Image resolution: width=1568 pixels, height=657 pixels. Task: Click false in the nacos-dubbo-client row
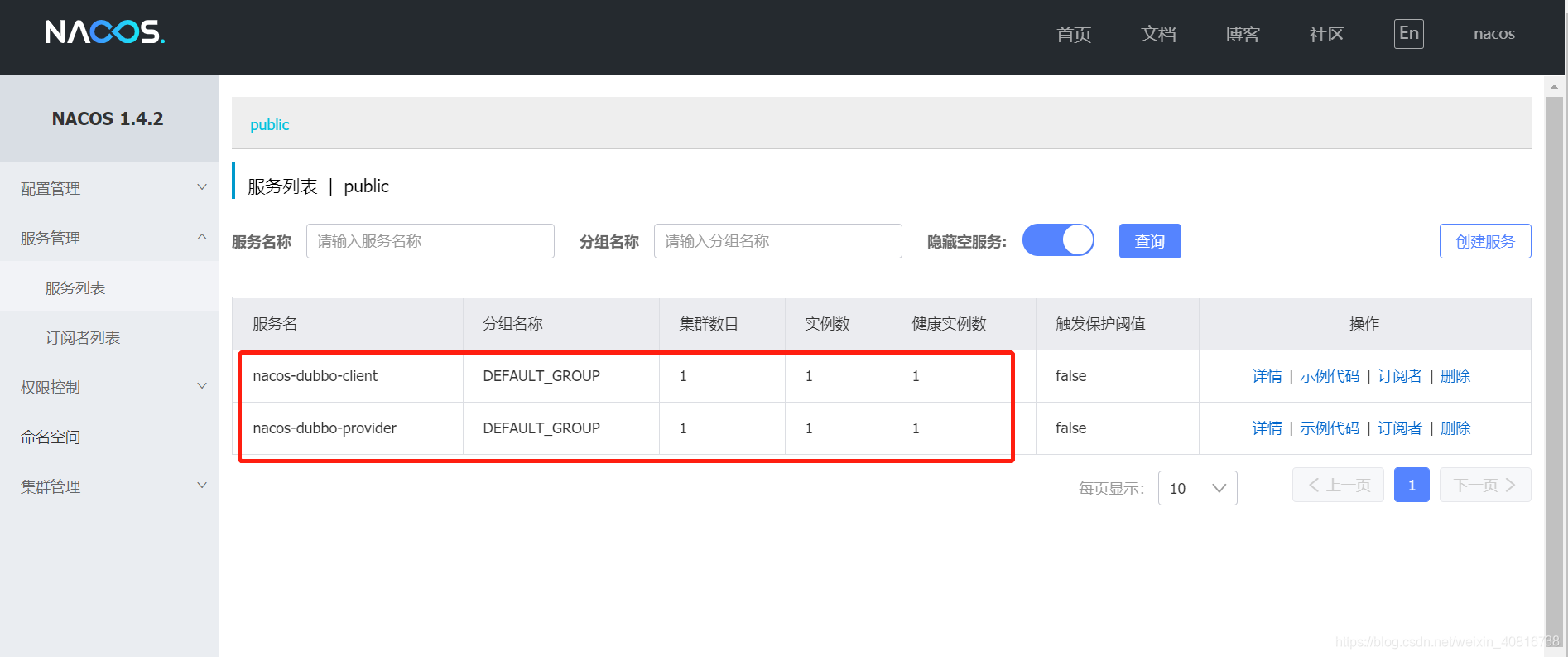click(1070, 376)
